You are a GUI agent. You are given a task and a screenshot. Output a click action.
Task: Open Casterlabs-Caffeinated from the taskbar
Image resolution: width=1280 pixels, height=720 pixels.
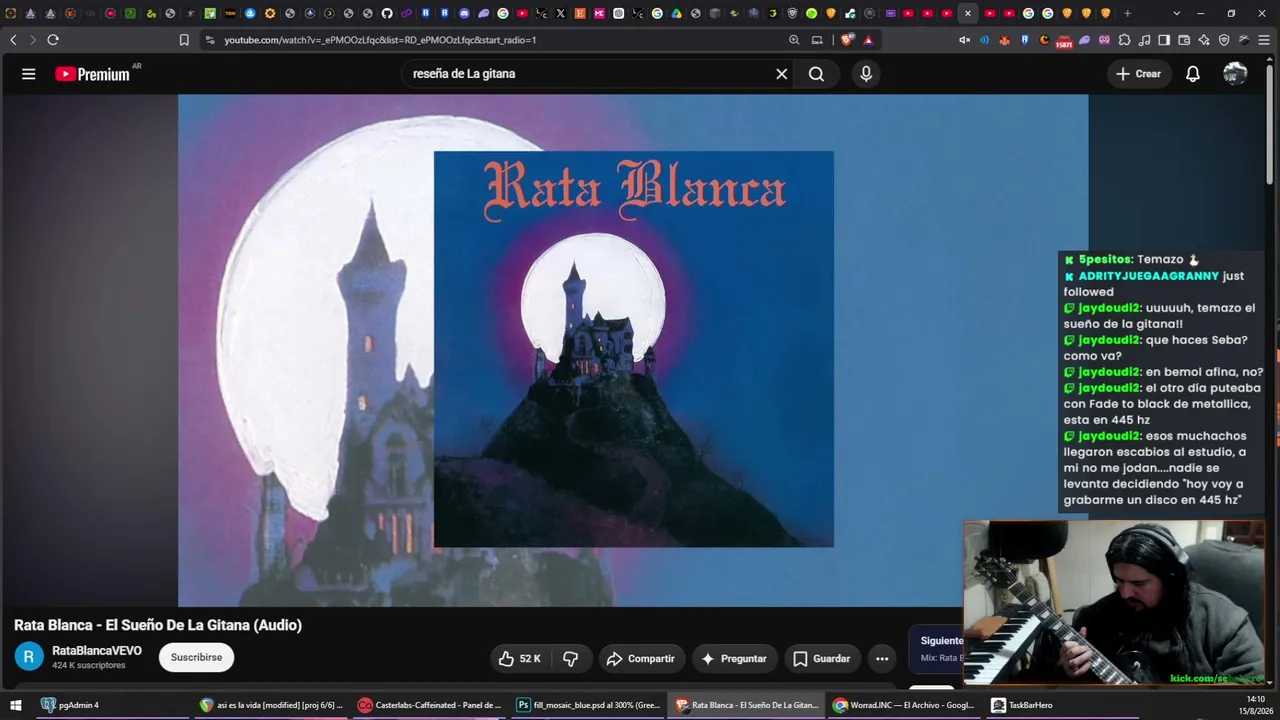430,705
